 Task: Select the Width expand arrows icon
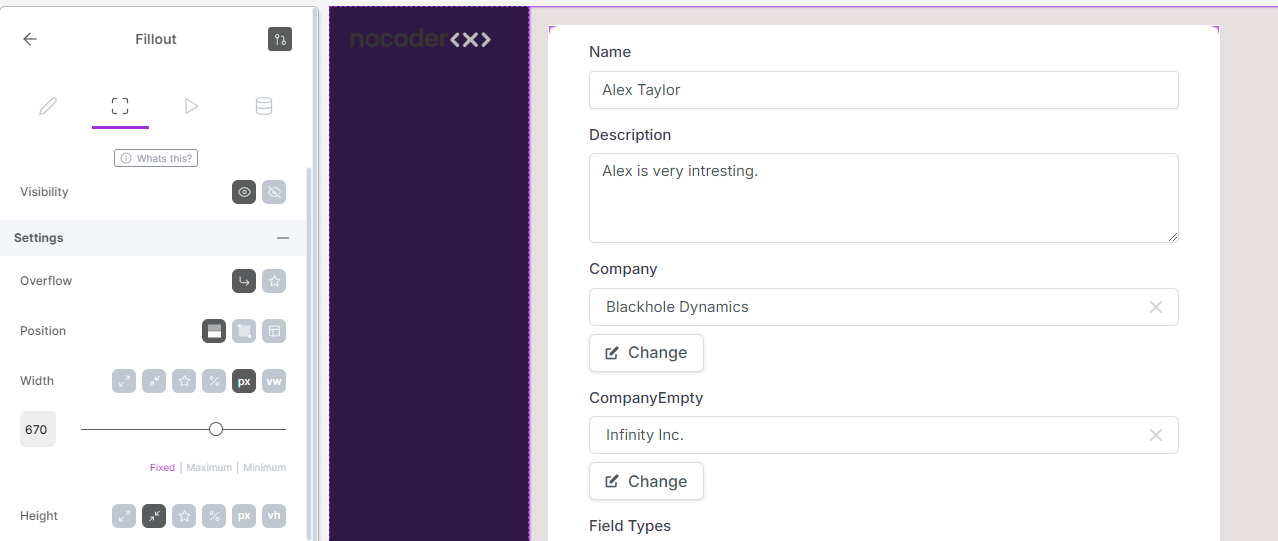tap(124, 381)
